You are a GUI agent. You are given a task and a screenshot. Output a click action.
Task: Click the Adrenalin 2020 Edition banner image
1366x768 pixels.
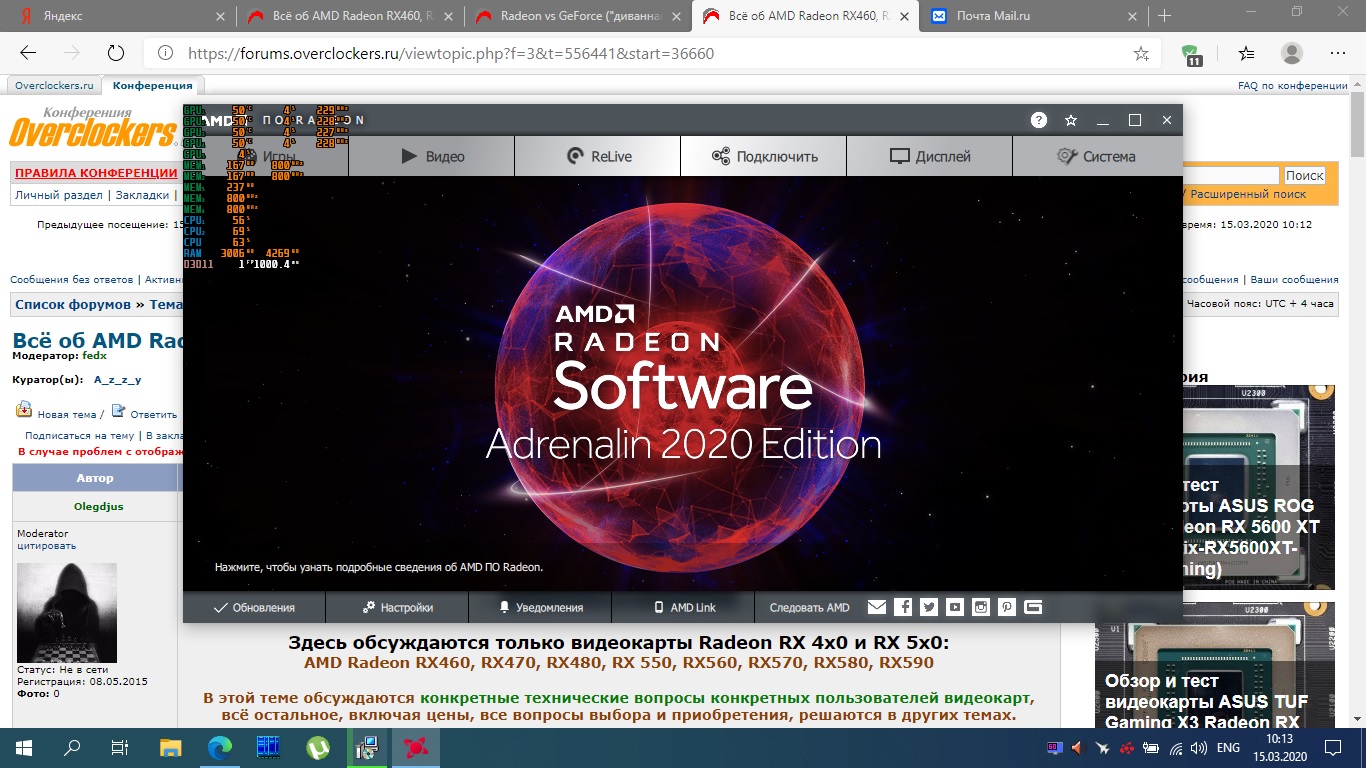[683, 383]
